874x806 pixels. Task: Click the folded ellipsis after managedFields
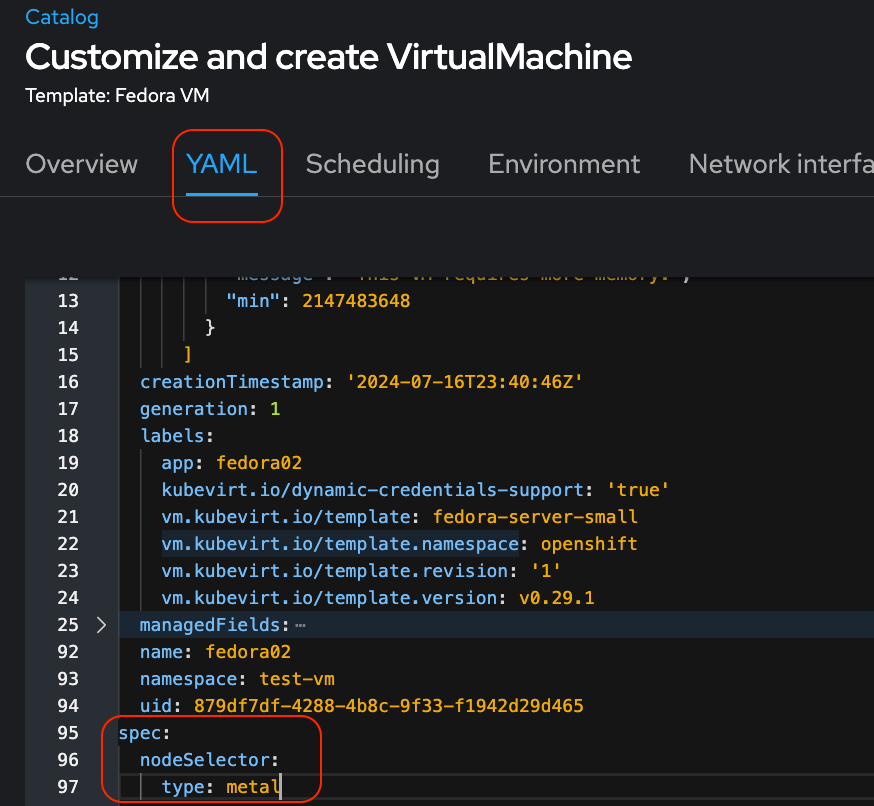point(300,625)
